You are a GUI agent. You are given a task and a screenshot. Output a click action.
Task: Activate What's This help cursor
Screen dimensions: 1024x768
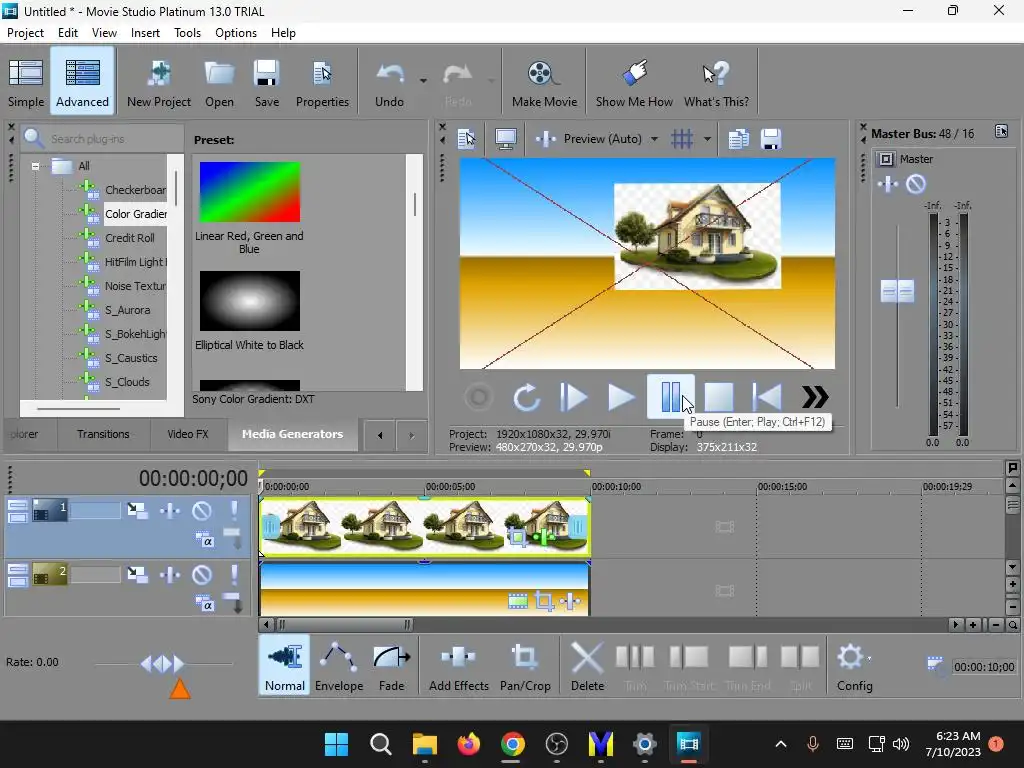click(716, 82)
